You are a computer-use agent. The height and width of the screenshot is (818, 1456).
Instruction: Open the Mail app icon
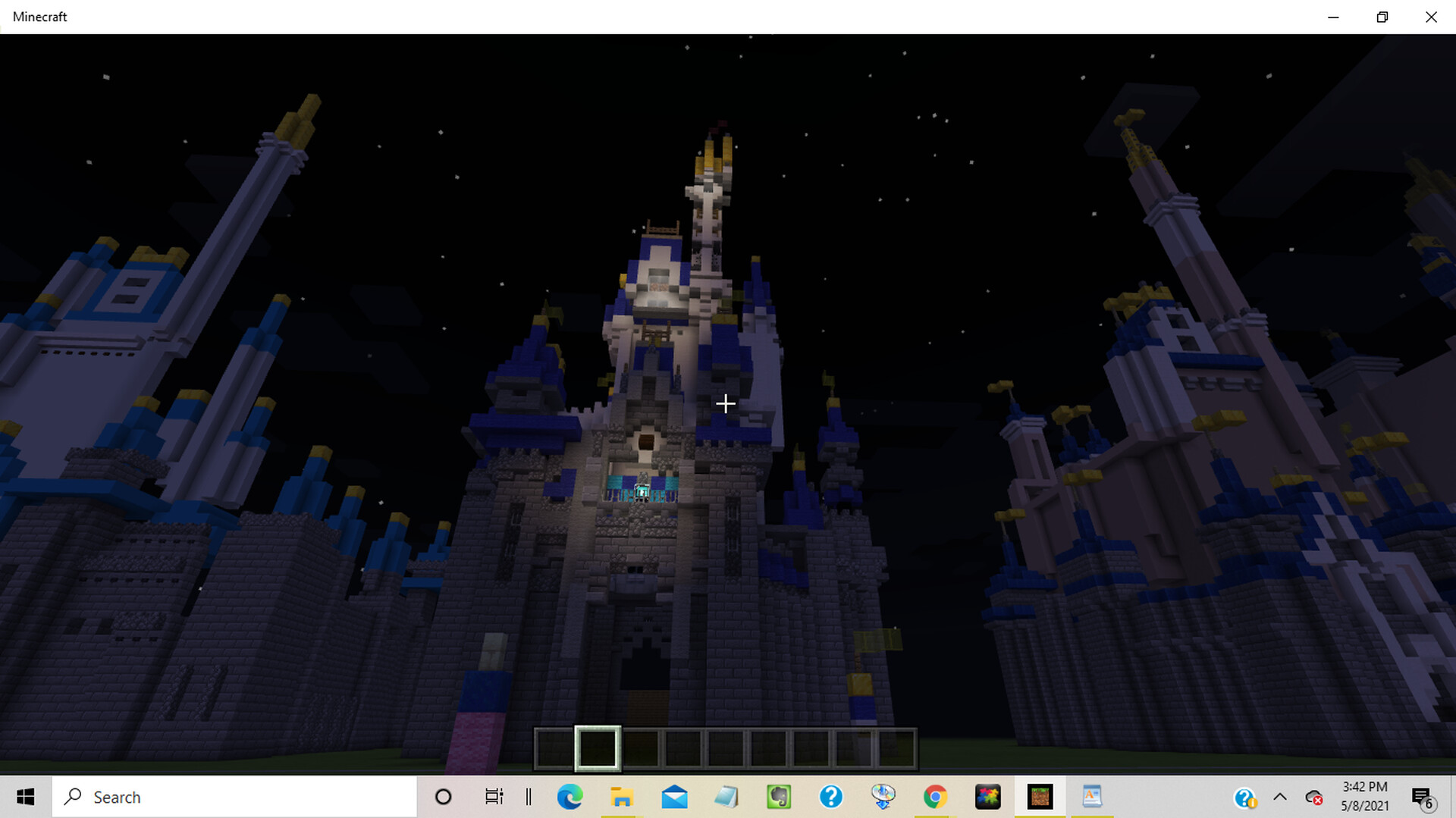click(x=674, y=797)
